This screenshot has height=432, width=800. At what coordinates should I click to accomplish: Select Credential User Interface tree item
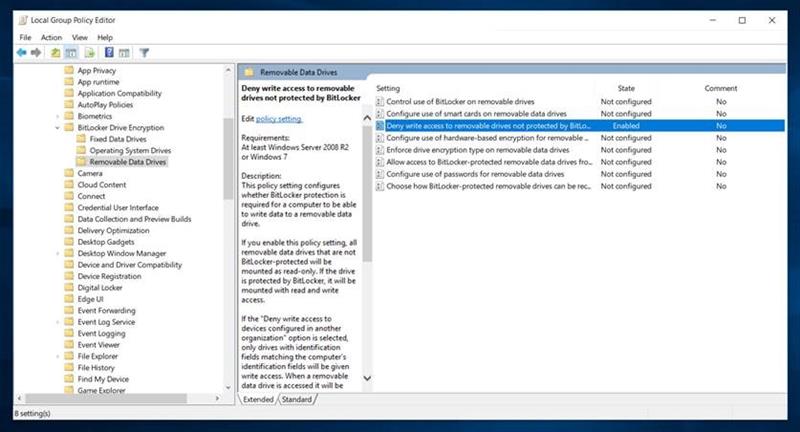(118, 208)
